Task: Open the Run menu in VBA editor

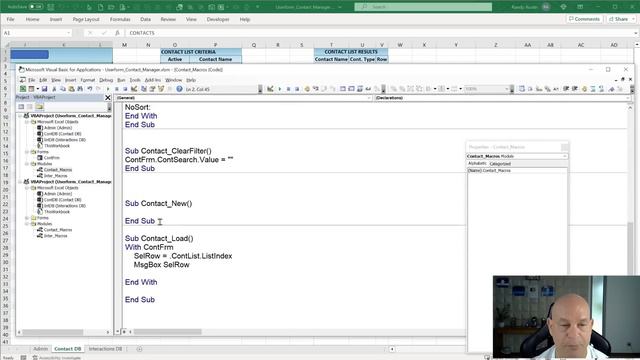Action: (x=121, y=80)
